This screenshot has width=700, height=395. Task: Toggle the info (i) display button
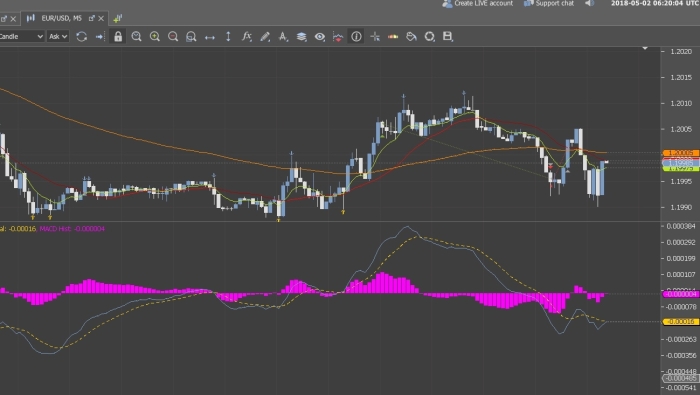[x=356, y=37]
